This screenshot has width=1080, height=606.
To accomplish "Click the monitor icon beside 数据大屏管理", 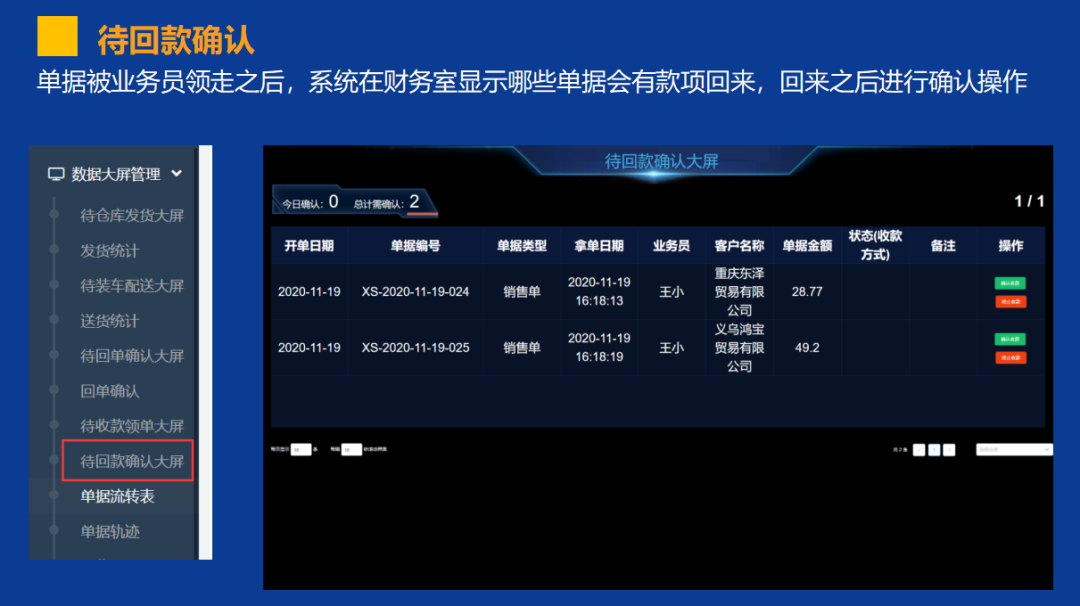I will coord(56,174).
